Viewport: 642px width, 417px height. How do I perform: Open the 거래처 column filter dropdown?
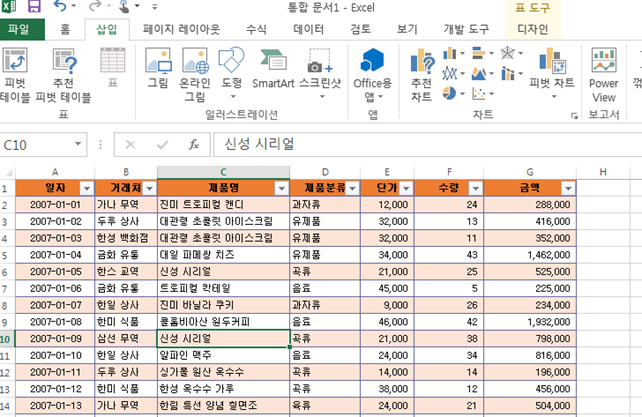click(x=149, y=188)
